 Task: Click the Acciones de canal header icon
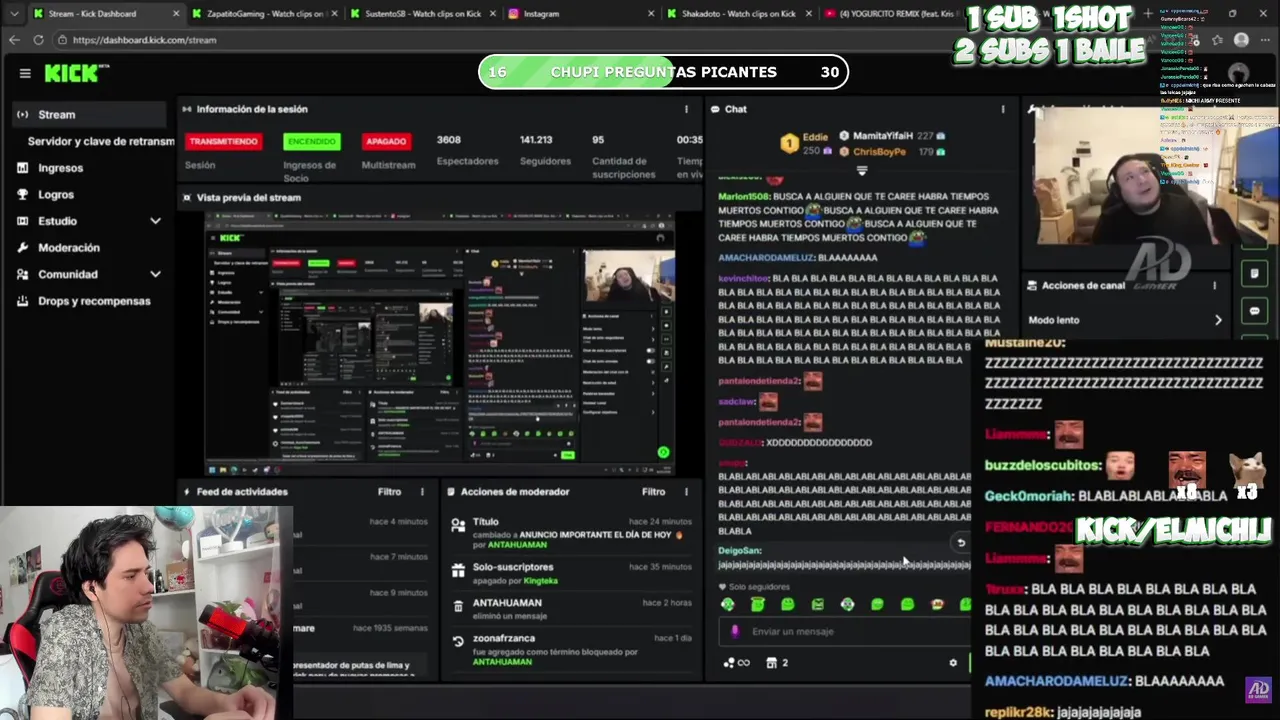tap(1032, 285)
